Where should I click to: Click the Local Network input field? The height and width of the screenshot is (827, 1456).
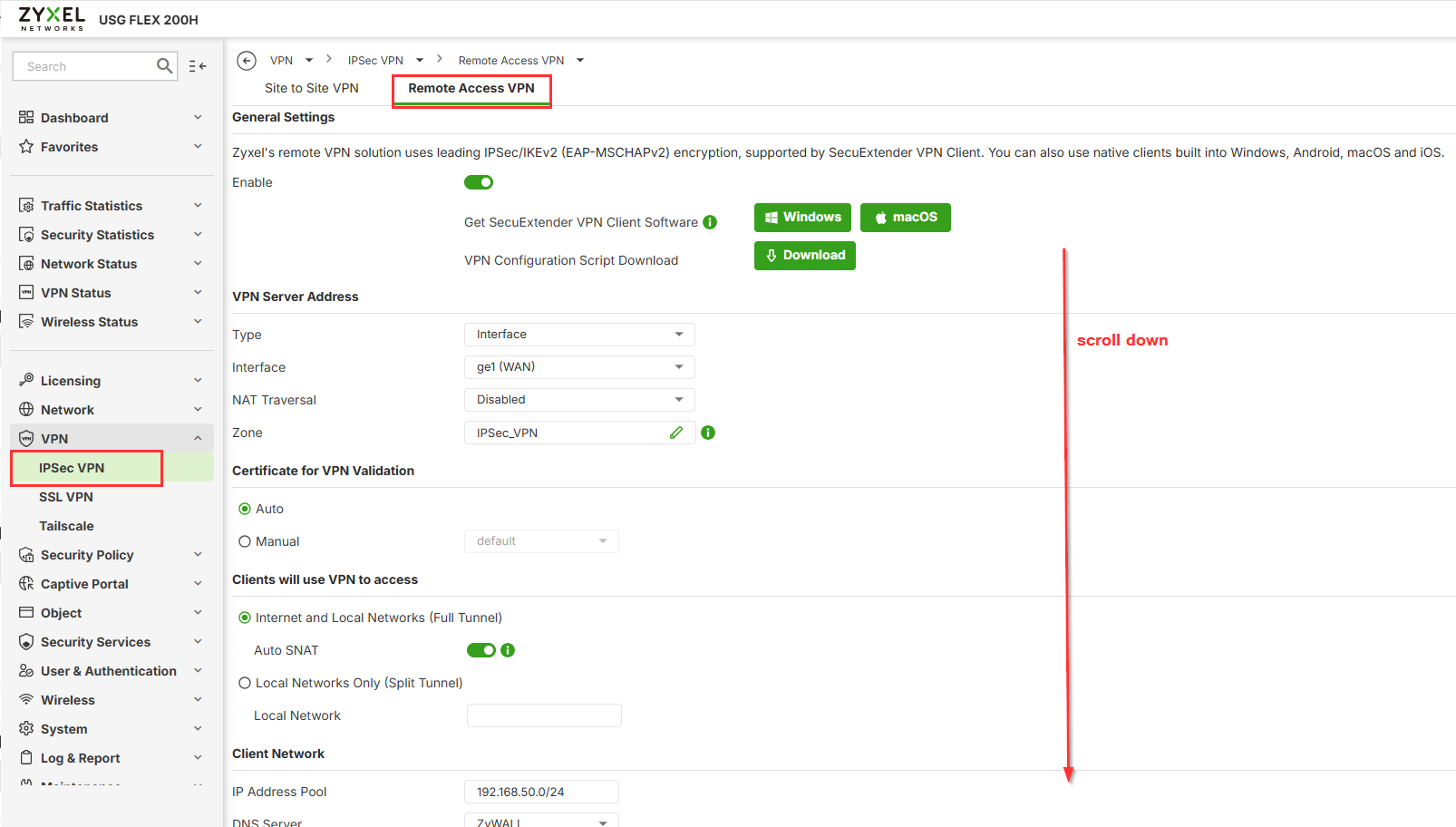click(x=544, y=715)
